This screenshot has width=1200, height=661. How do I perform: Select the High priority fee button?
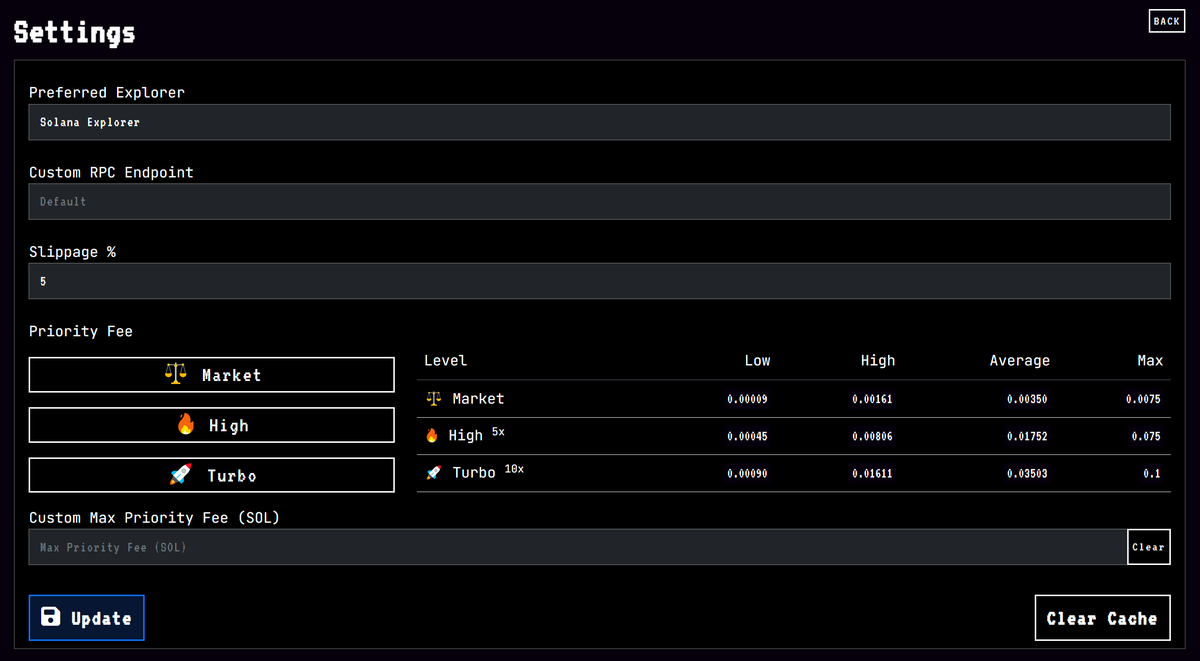[212, 425]
